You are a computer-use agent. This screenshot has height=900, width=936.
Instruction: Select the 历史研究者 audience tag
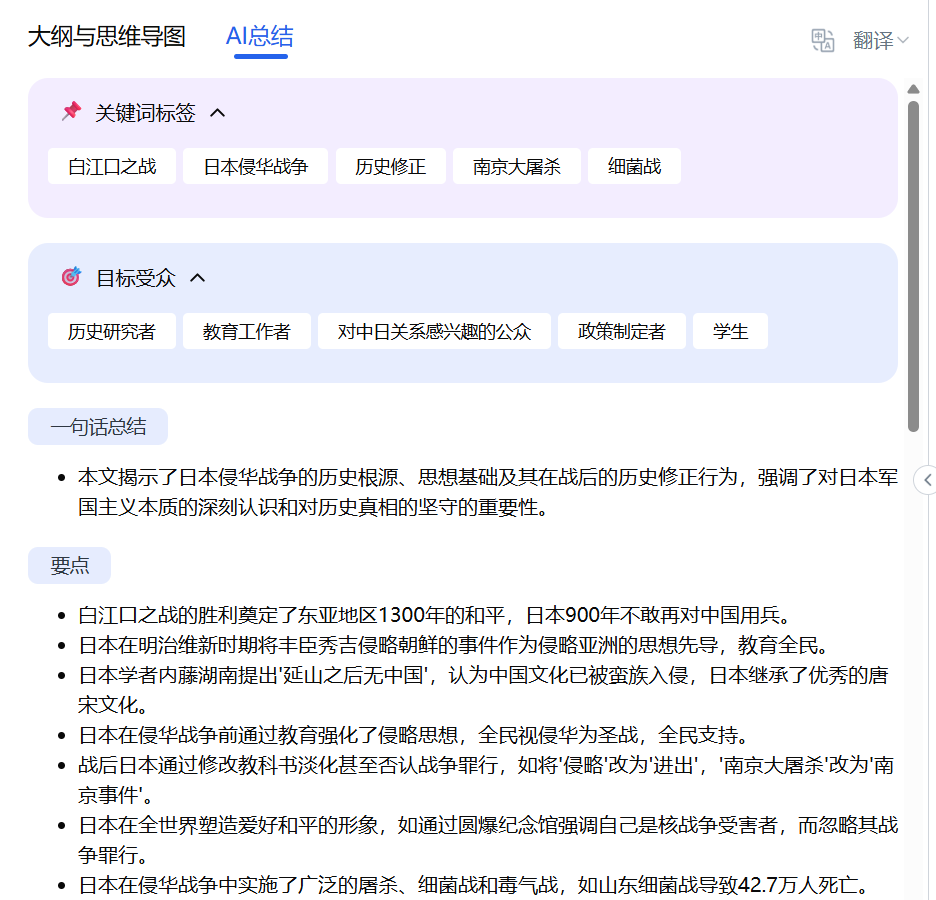(x=111, y=331)
